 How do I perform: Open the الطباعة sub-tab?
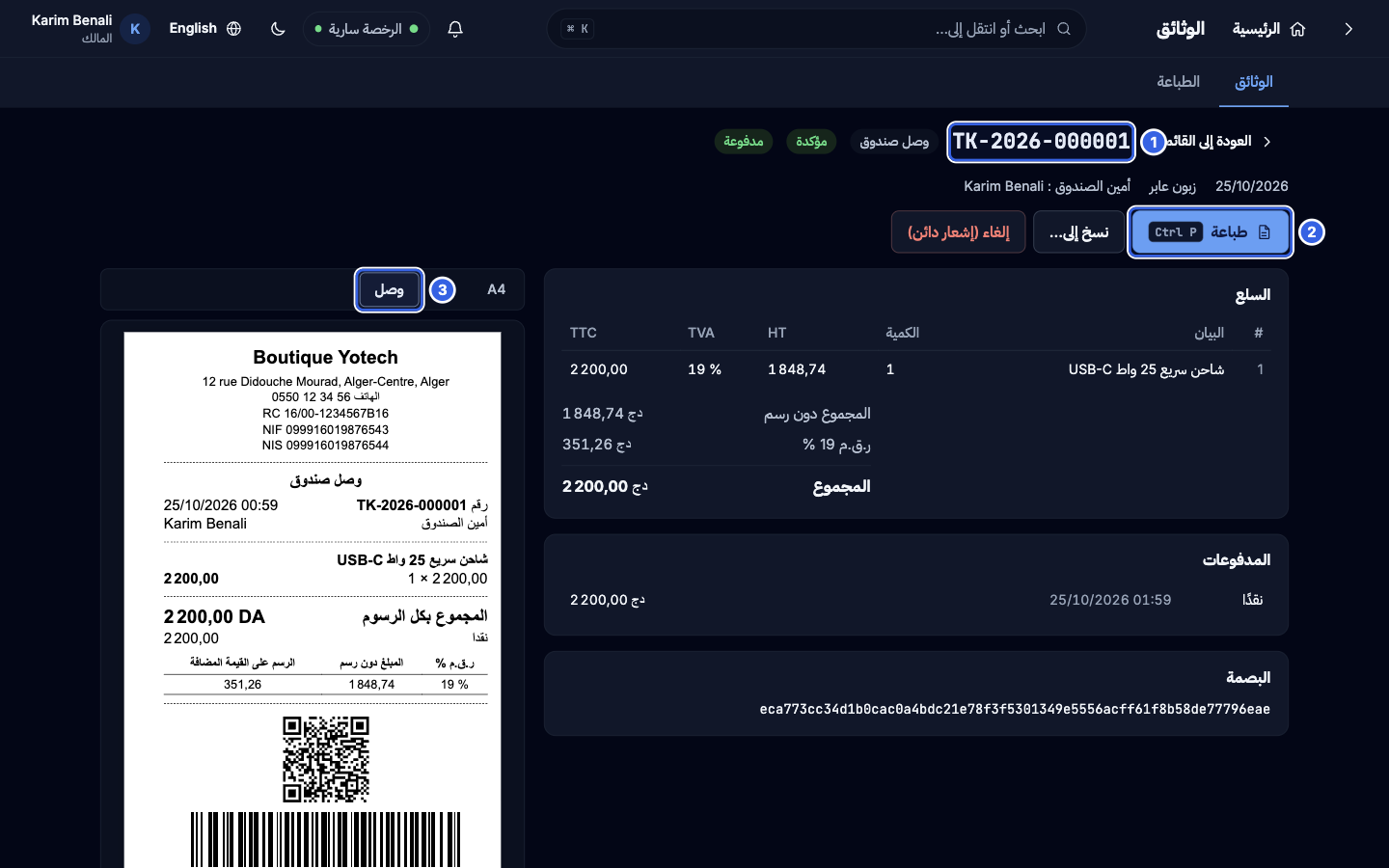point(1179,82)
